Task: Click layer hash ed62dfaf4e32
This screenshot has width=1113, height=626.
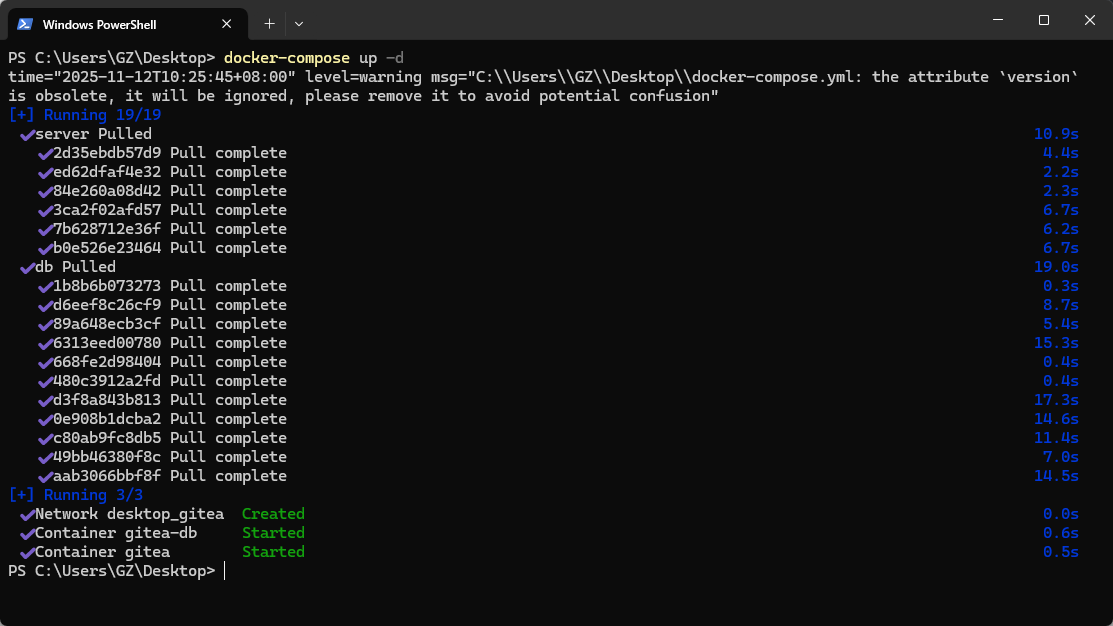Action: click(107, 172)
